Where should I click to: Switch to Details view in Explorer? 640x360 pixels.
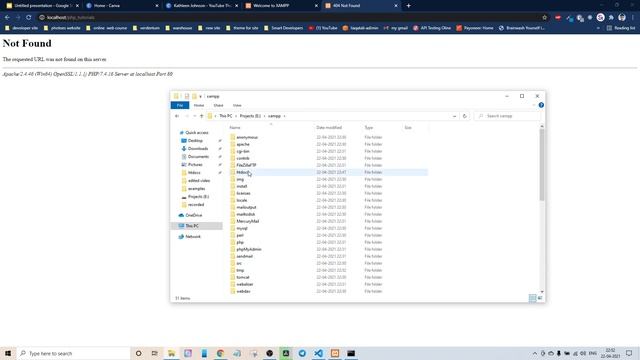tap(532, 298)
